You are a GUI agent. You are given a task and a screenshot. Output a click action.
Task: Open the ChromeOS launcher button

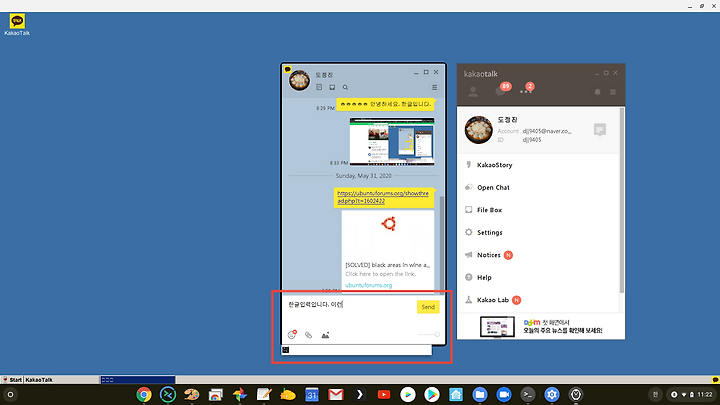click(10, 394)
